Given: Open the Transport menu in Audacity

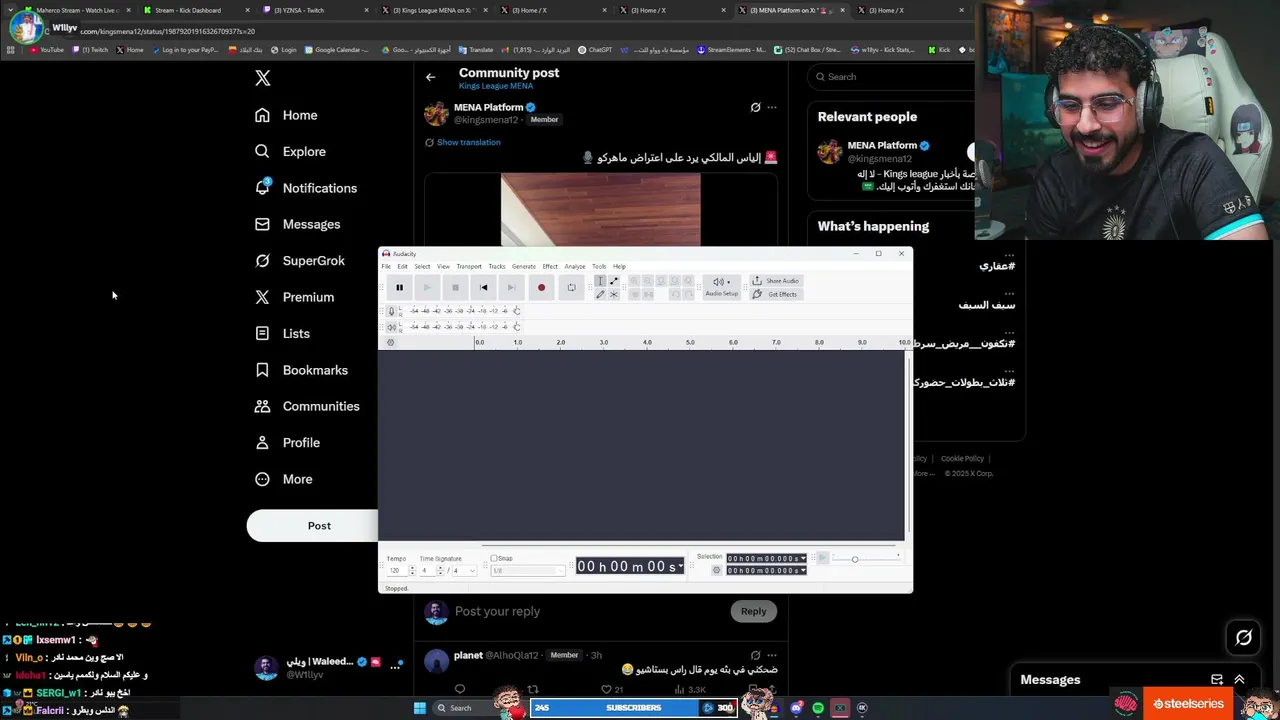Looking at the screenshot, I should (469, 266).
